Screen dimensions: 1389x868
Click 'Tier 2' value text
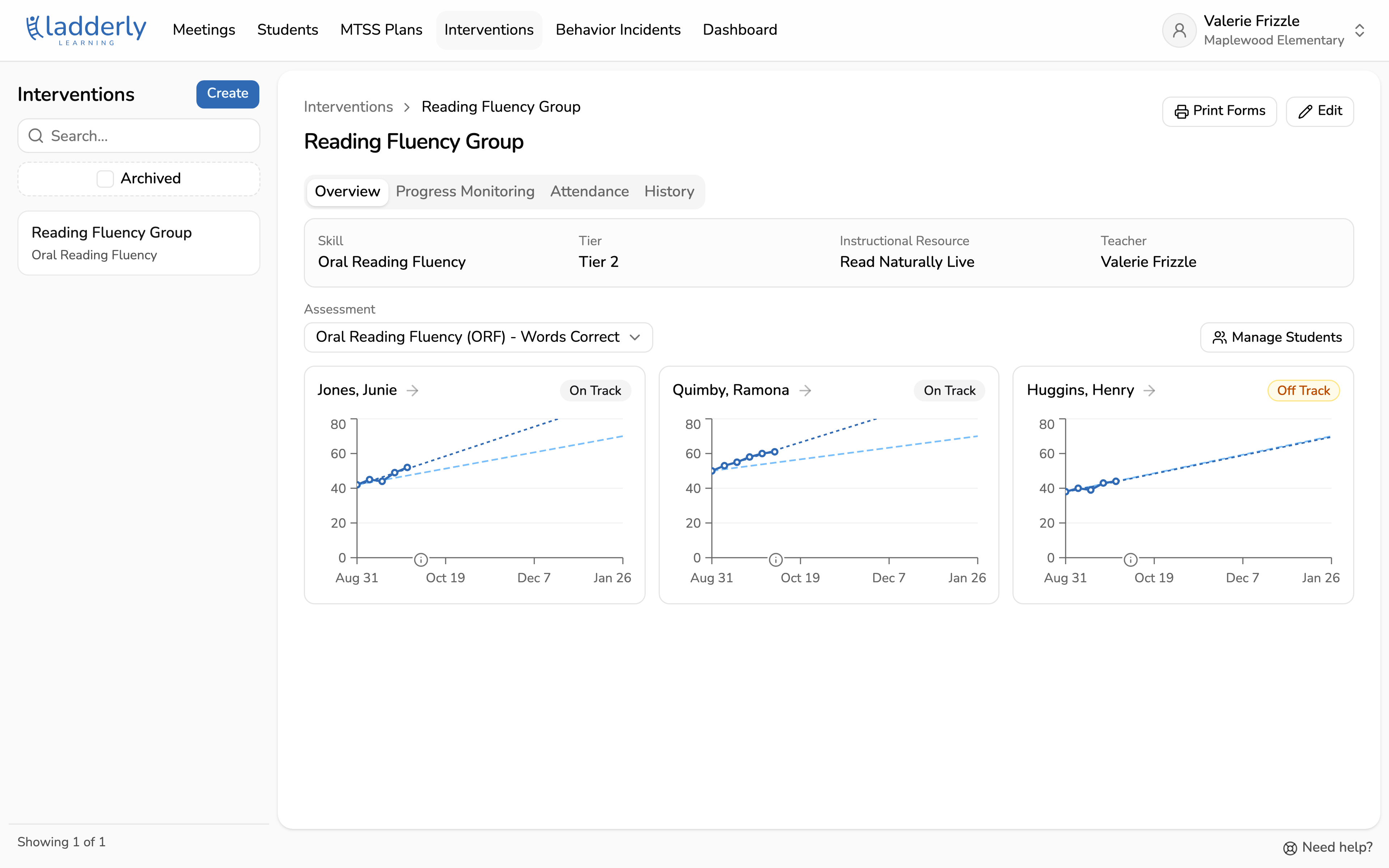599,262
